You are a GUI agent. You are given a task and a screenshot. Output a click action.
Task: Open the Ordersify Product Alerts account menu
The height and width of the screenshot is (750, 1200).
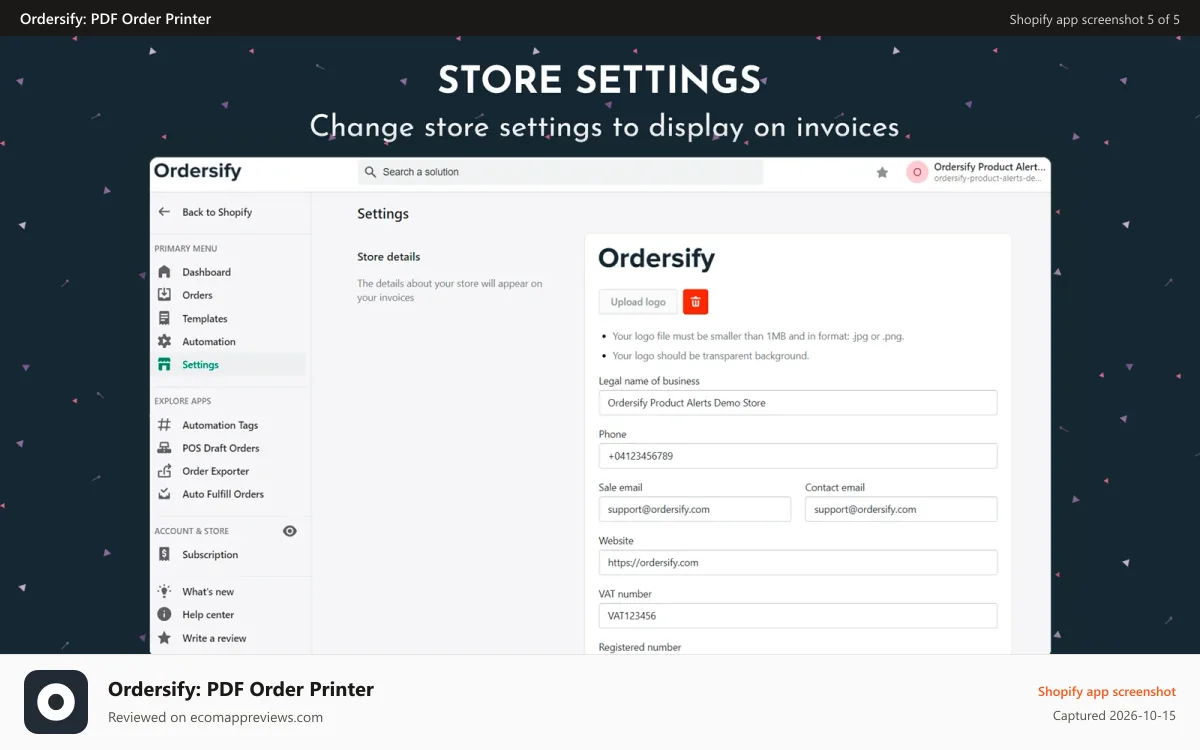tap(977, 172)
